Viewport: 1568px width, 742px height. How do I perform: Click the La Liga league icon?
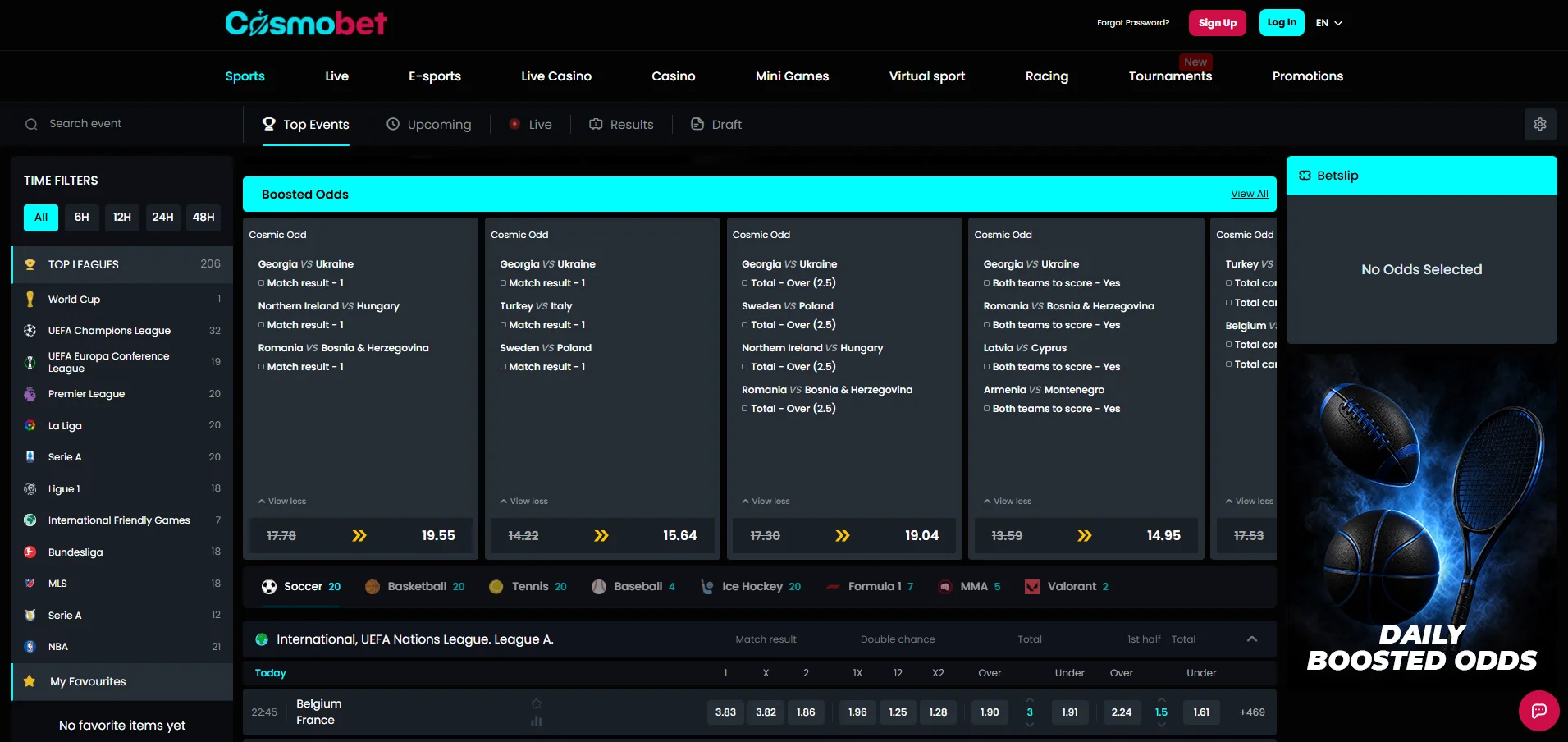click(x=30, y=425)
